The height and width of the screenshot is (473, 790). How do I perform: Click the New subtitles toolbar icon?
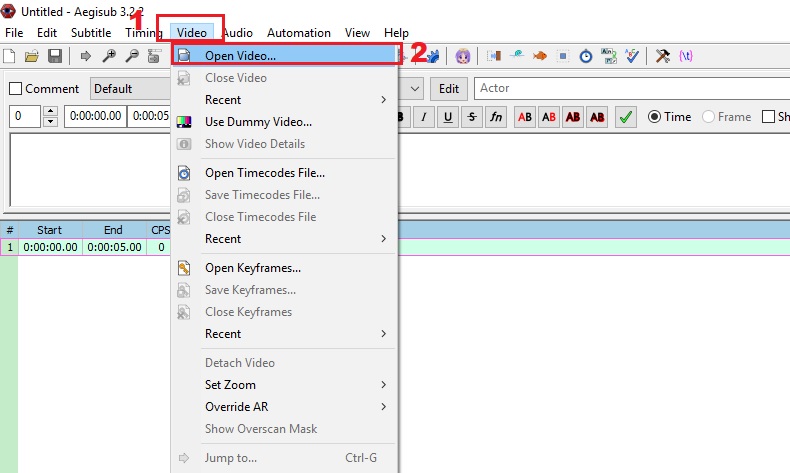click(9, 55)
